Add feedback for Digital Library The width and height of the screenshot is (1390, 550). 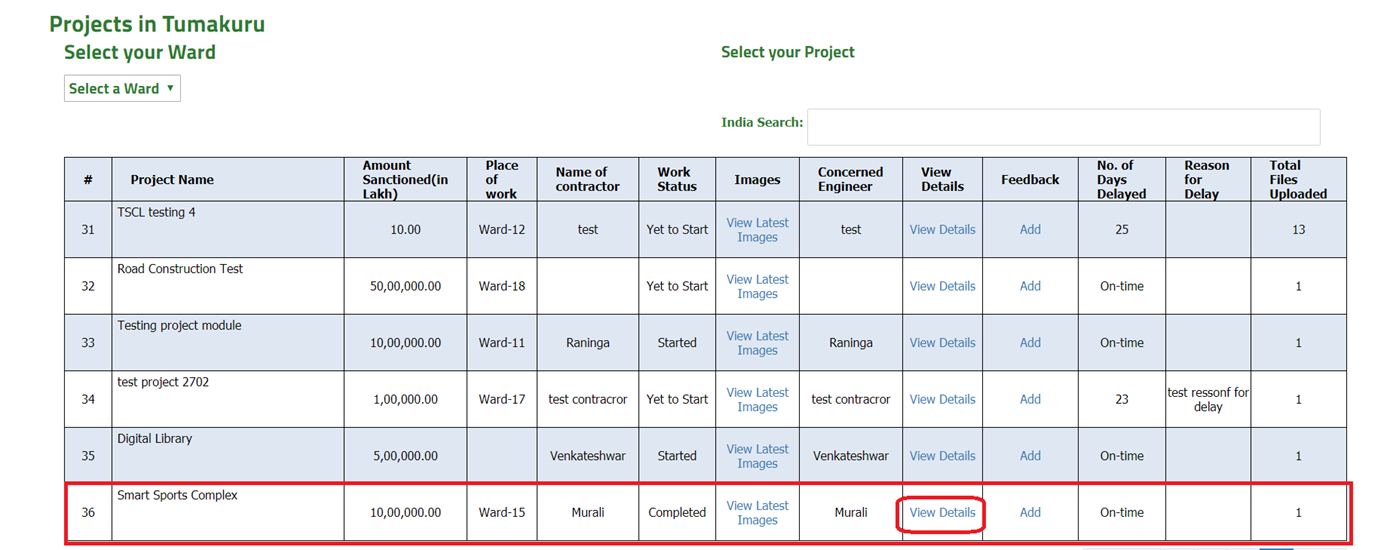coord(1030,456)
